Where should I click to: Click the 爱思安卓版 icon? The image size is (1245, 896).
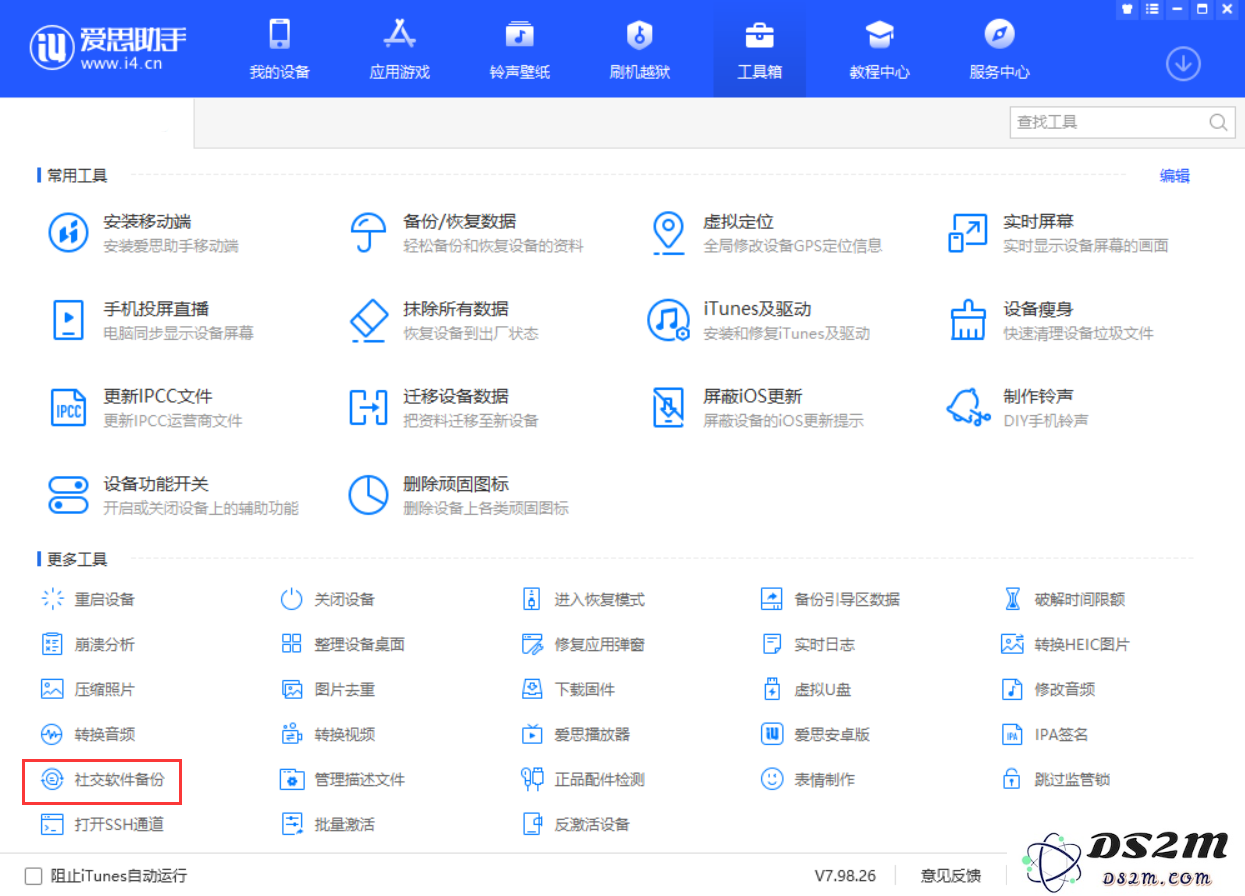(x=772, y=734)
